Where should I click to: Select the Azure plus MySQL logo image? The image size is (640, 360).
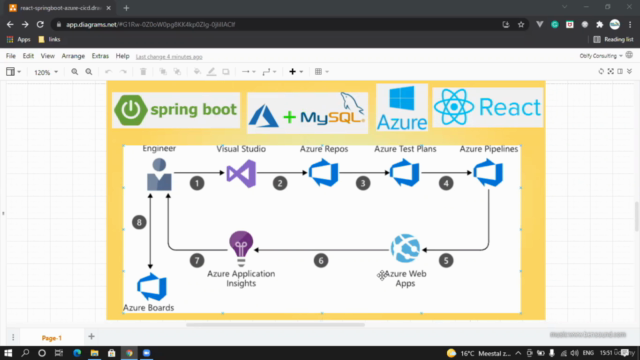pos(307,113)
